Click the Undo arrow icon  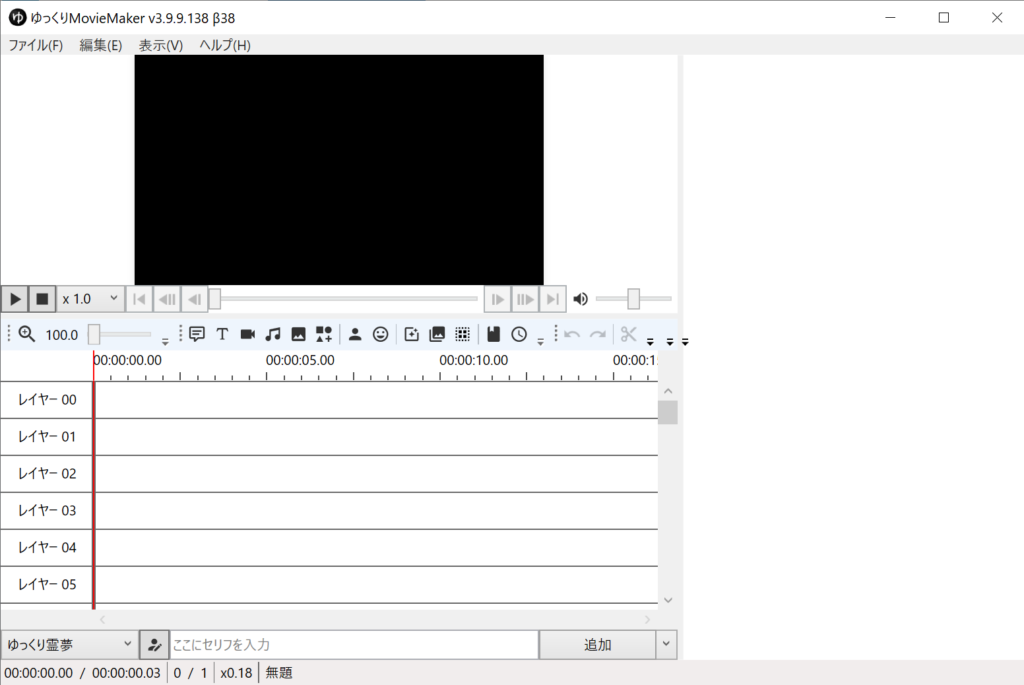pyautogui.click(x=572, y=334)
